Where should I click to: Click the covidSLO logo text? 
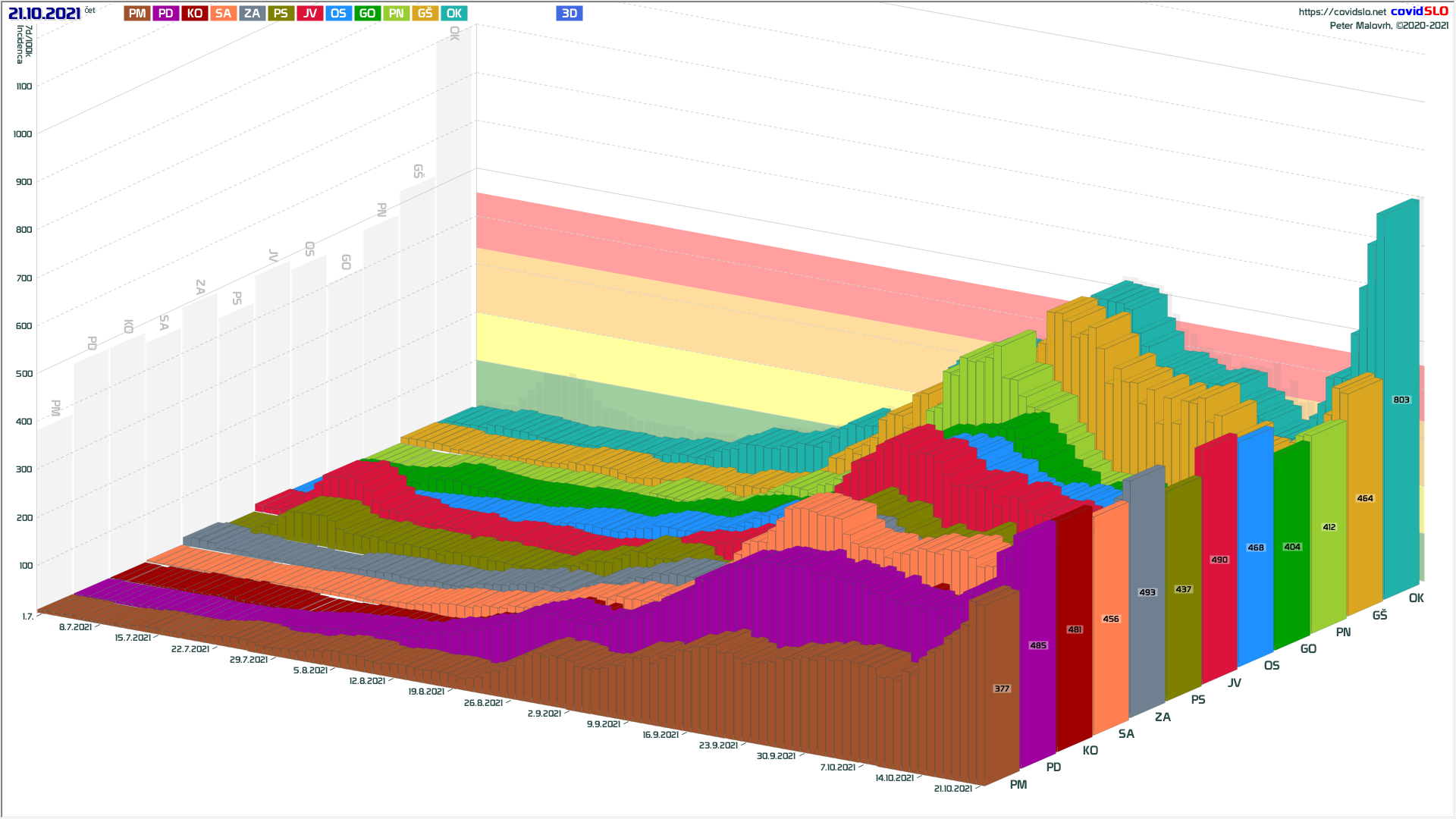pyautogui.click(x=1419, y=11)
